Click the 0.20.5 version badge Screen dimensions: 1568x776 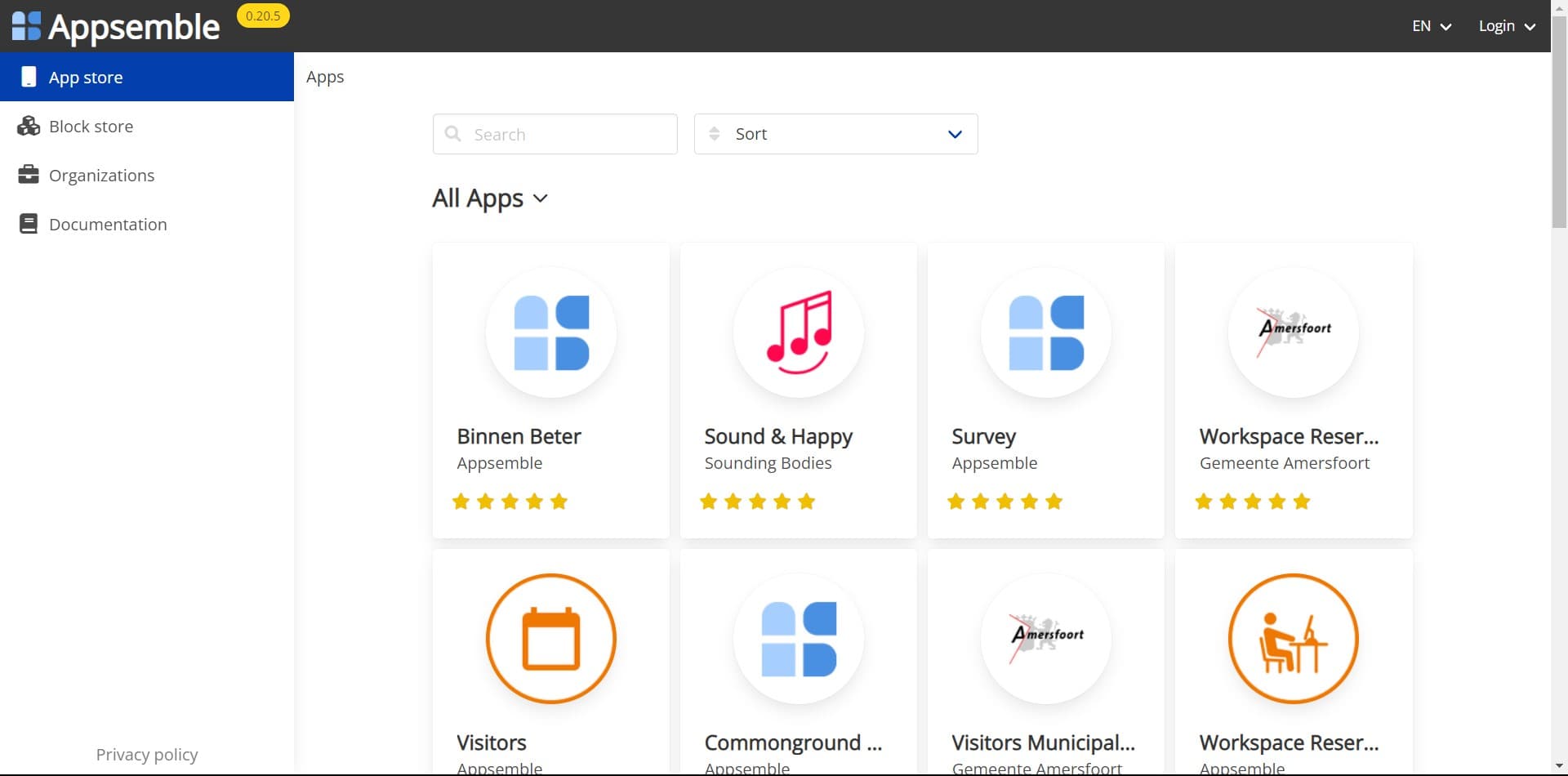point(263,16)
